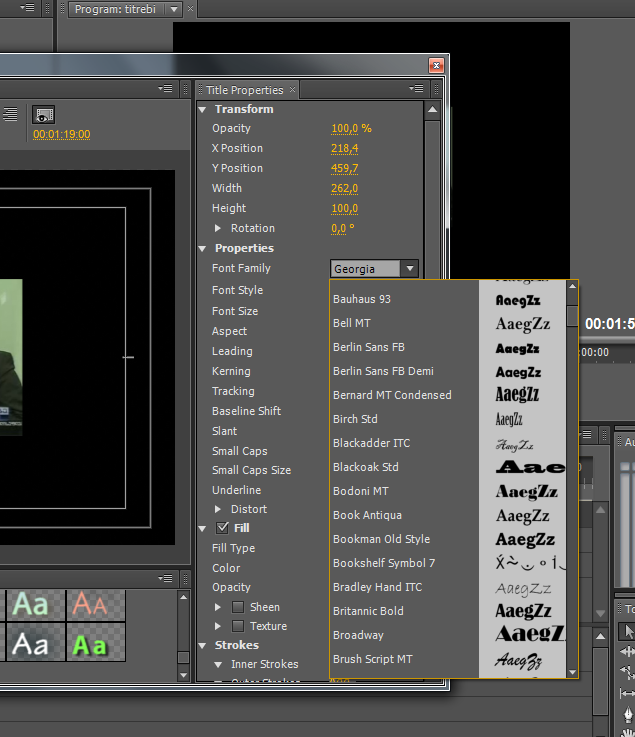Image resolution: width=635 pixels, height=737 pixels.
Task: Enable the Texture checkbox
Action: [238, 626]
